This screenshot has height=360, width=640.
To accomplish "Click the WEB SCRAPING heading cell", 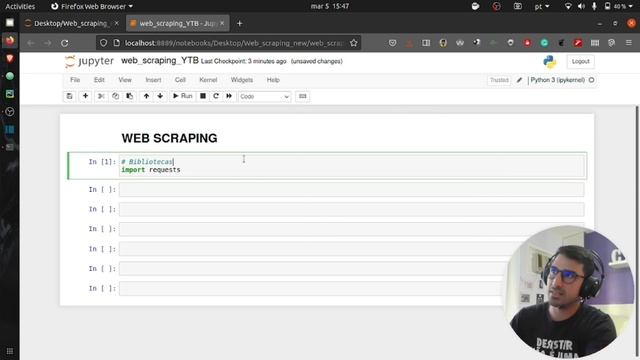I will 169,138.
